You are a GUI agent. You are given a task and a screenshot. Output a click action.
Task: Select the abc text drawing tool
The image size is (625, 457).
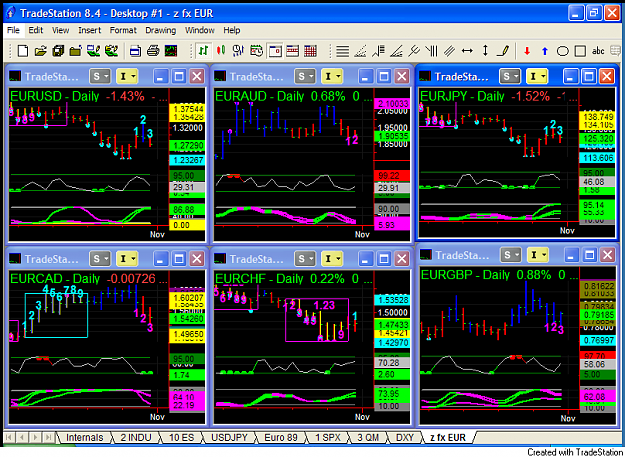[x=598, y=51]
